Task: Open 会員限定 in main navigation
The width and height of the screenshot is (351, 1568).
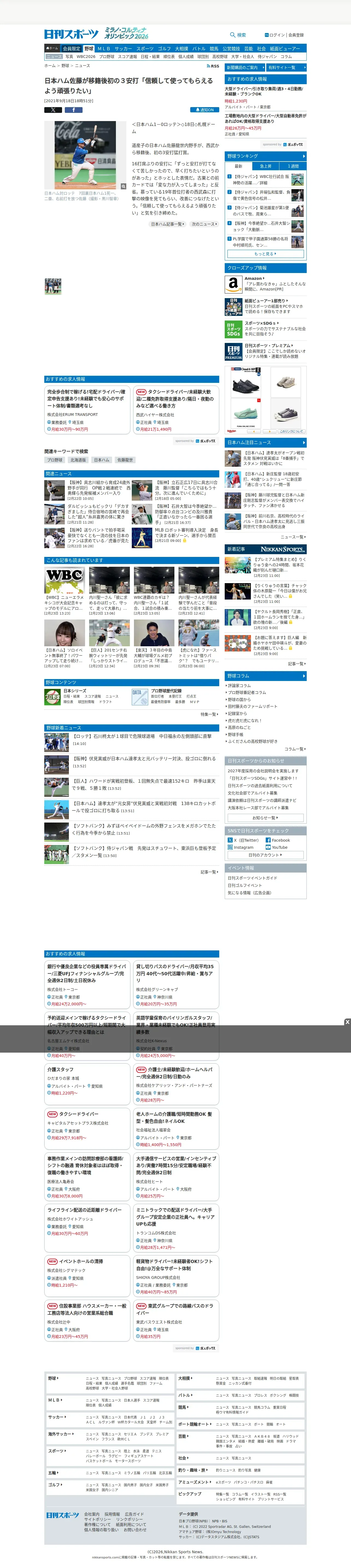Action: [71, 49]
